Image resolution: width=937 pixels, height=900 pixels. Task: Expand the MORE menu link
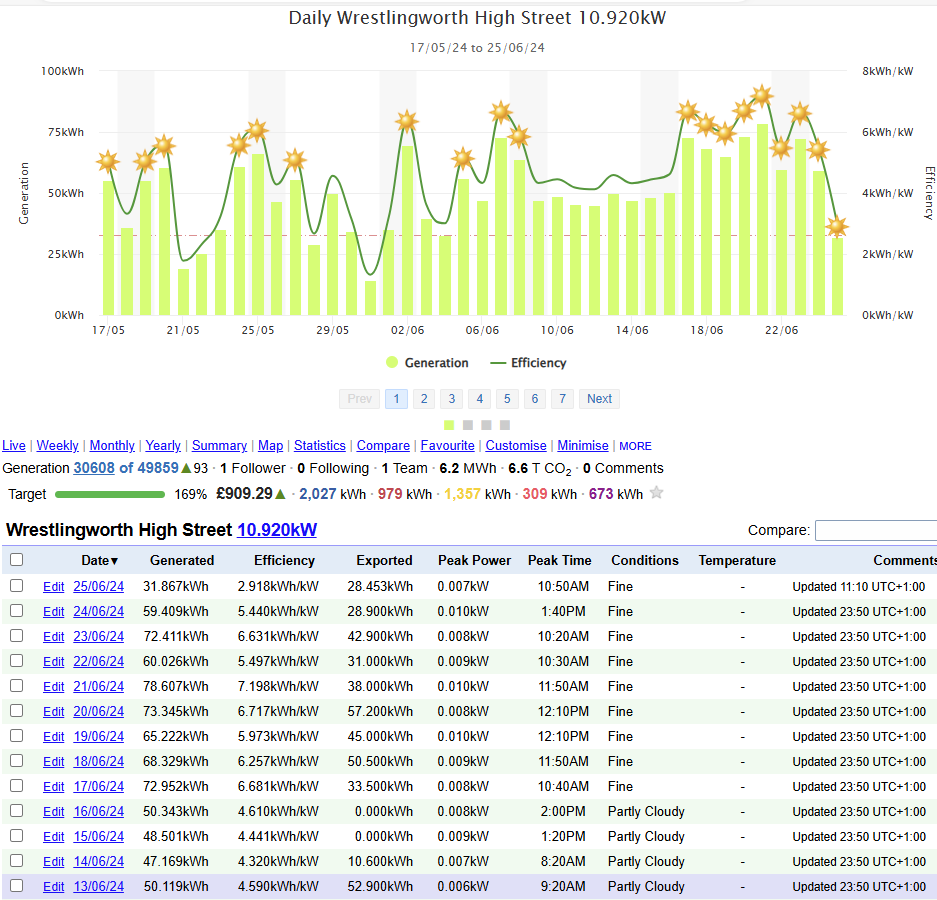[x=635, y=446]
